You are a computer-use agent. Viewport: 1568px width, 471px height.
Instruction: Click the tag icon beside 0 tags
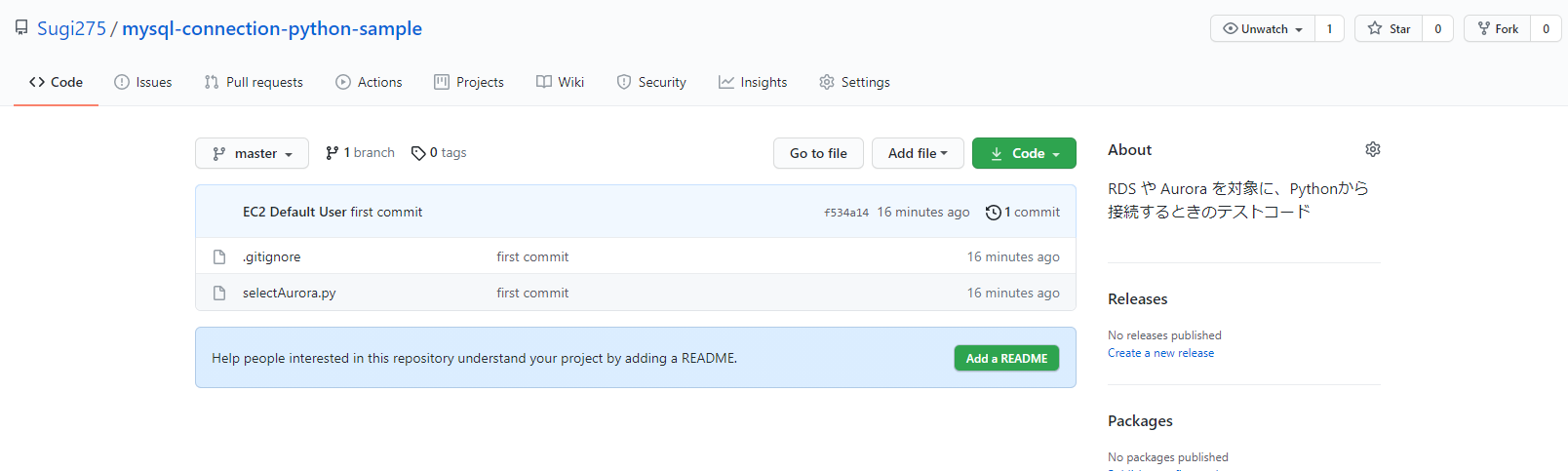pos(418,153)
